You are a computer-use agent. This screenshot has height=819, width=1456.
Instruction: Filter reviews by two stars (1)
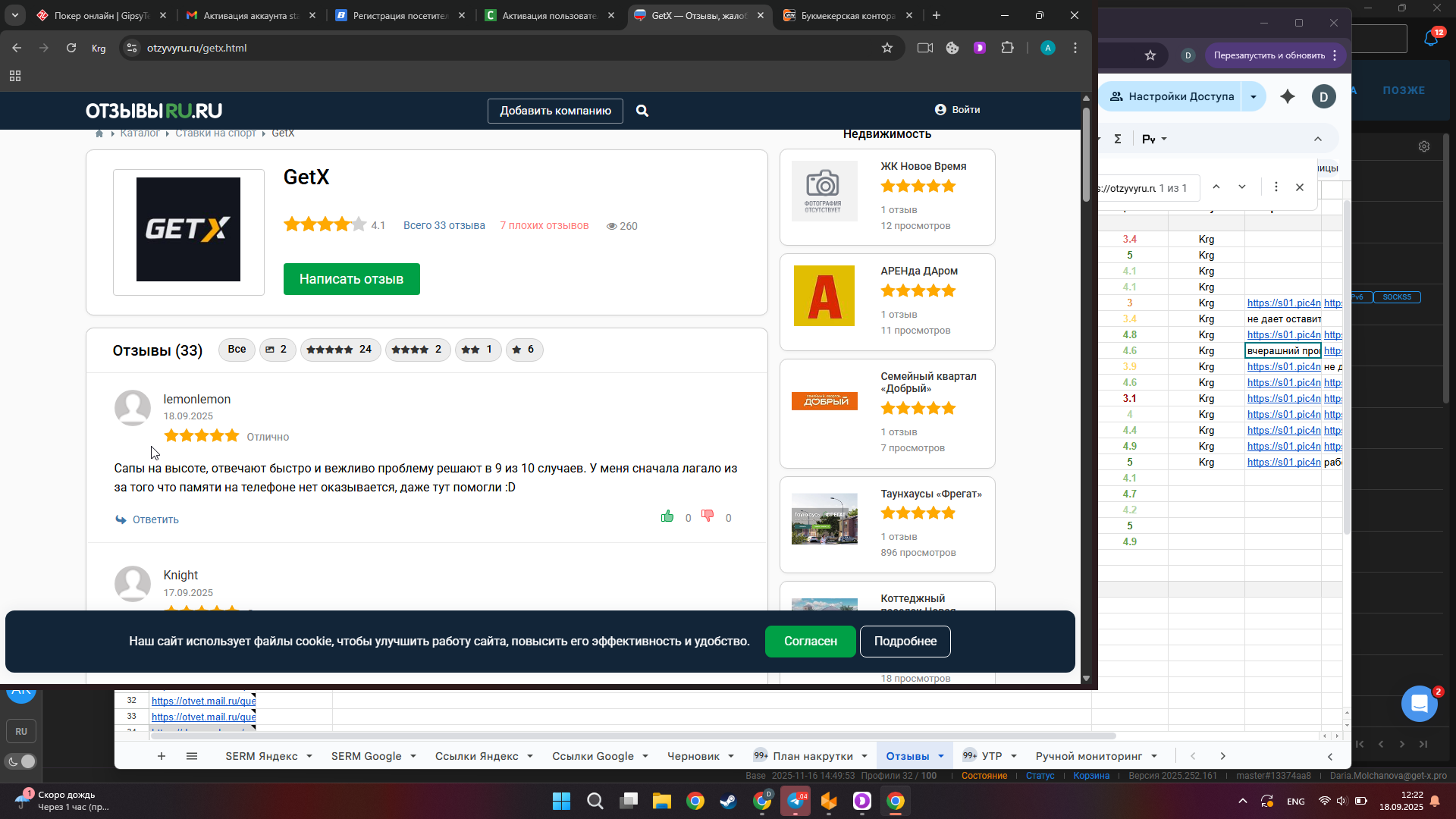[x=478, y=350]
